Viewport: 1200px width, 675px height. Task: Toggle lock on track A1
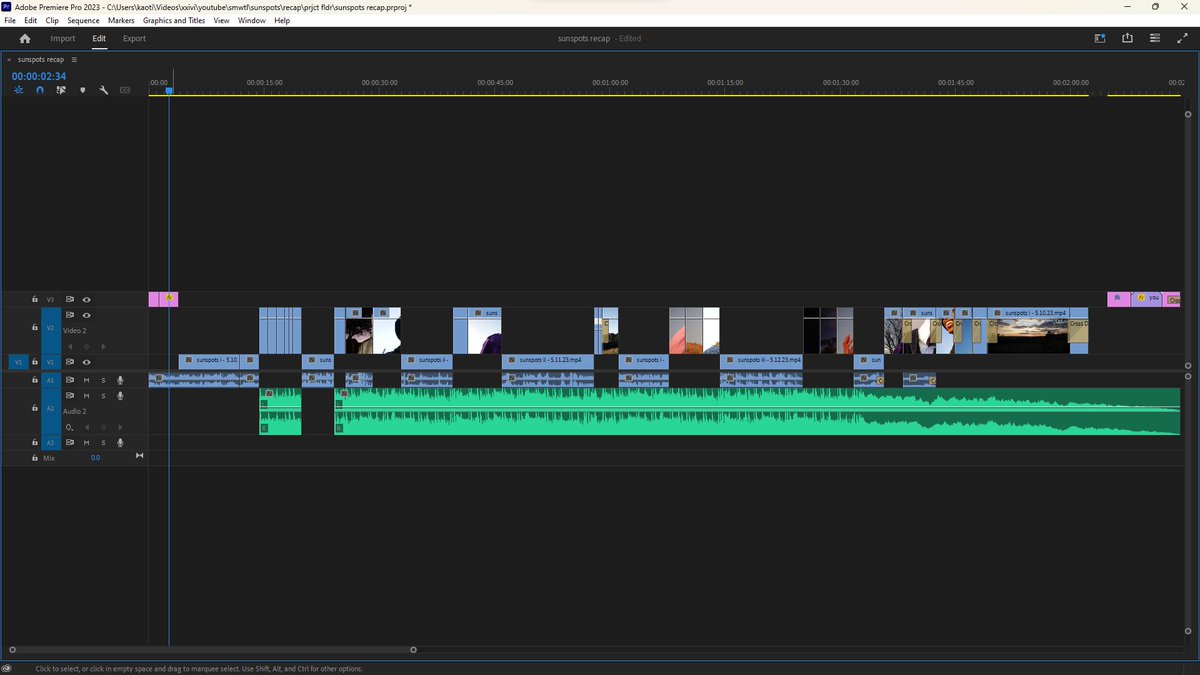pyautogui.click(x=34, y=380)
